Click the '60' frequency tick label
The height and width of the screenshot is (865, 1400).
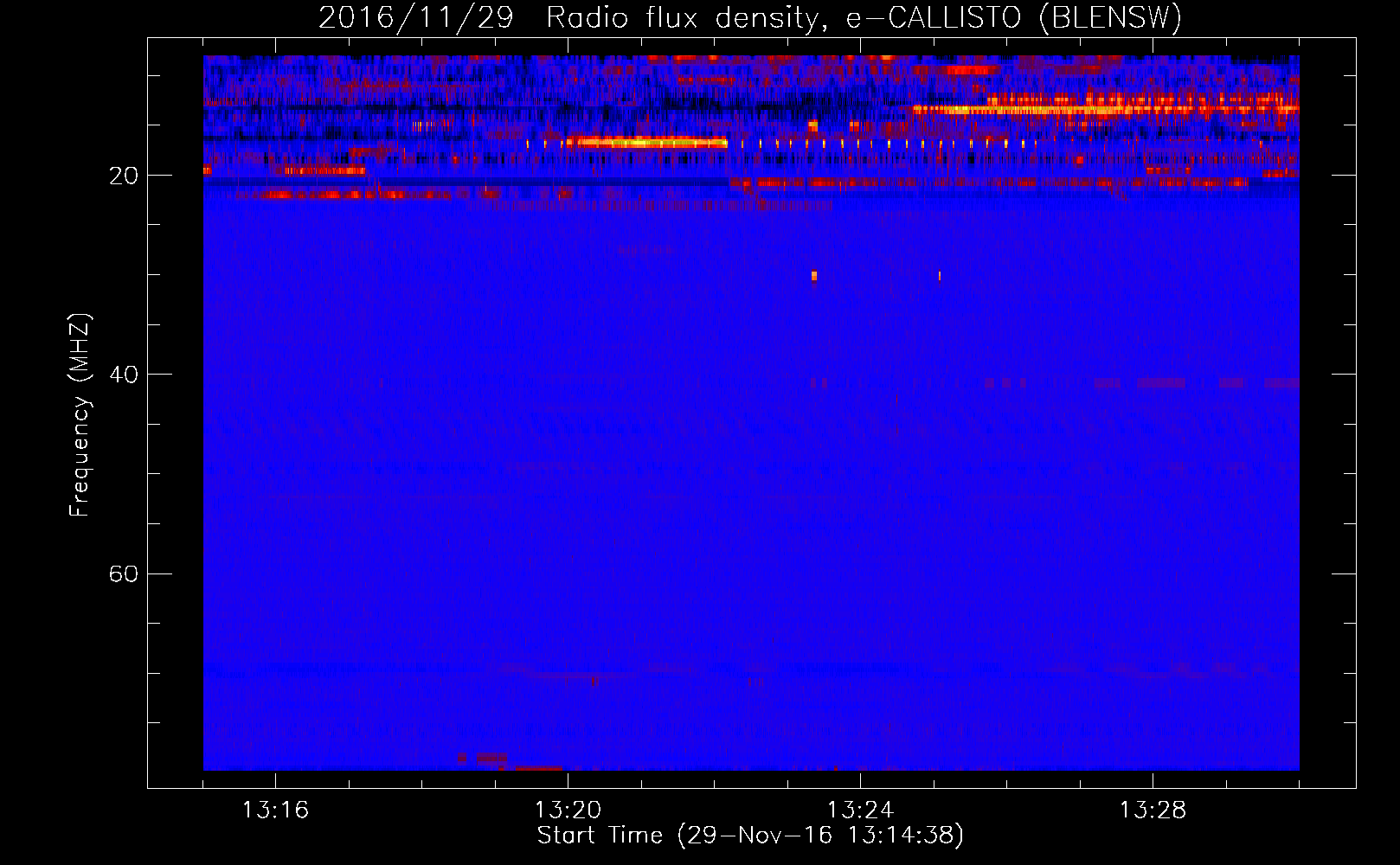[124, 573]
